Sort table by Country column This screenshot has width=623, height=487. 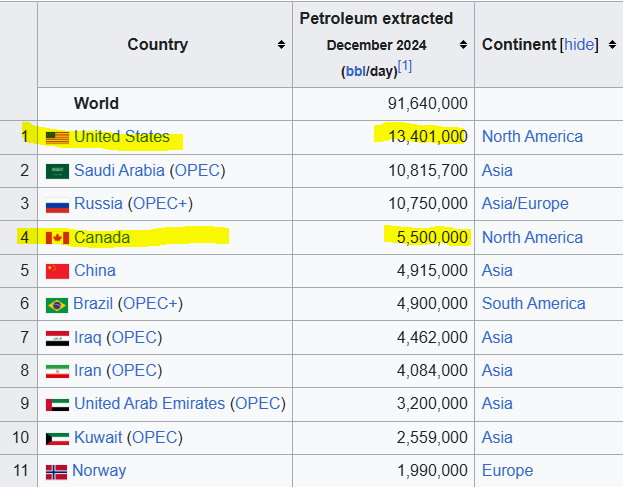(x=281, y=44)
